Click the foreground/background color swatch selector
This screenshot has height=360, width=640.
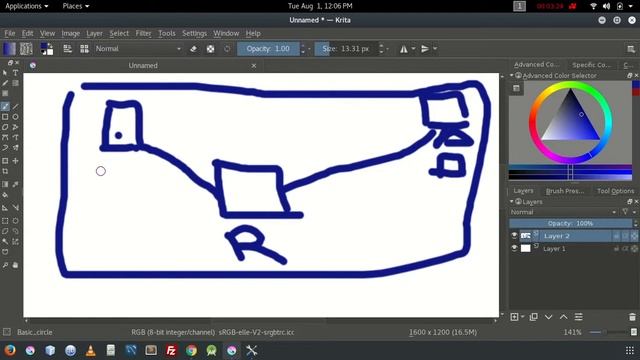pos(47,49)
